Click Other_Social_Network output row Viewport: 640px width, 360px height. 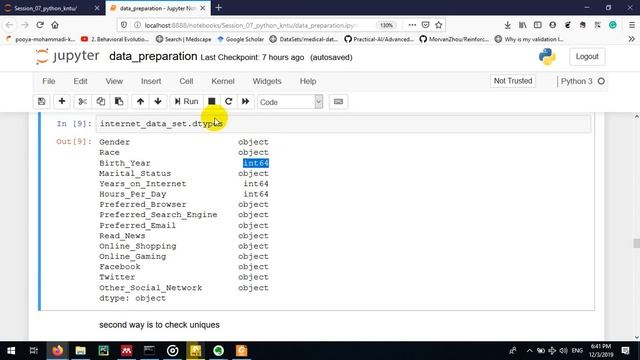click(x=184, y=288)
